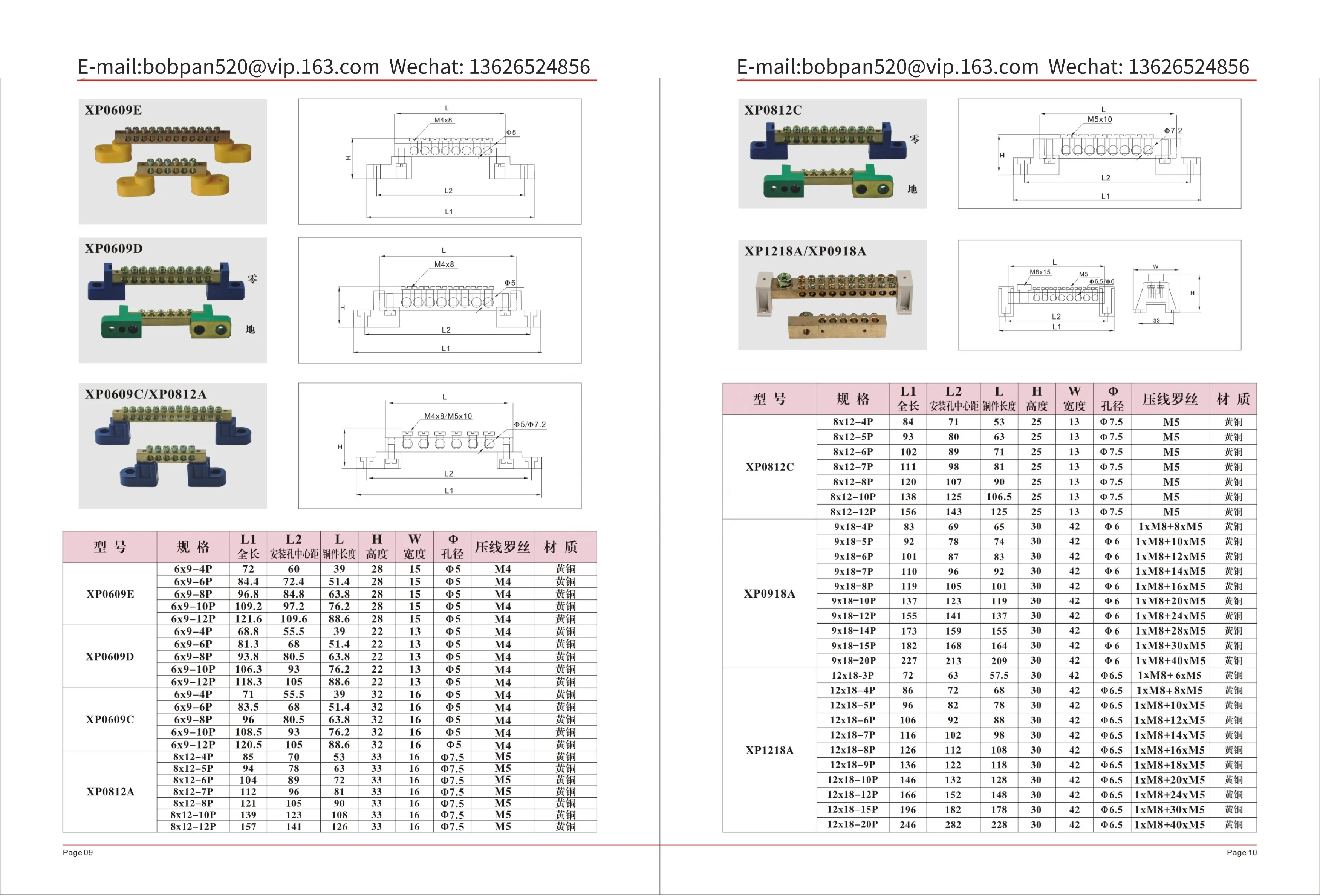The height and width of the screenshot is (896, 1320).
Task: Select the L value '57.5'
Action: (999, 675)
